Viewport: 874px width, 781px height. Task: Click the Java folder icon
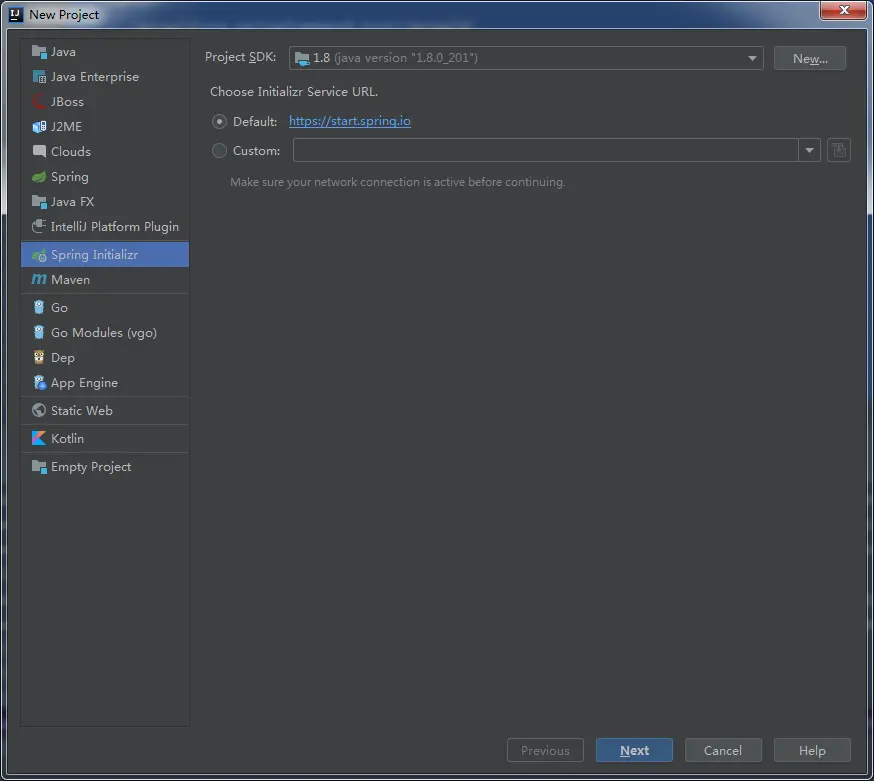point(39,52)
